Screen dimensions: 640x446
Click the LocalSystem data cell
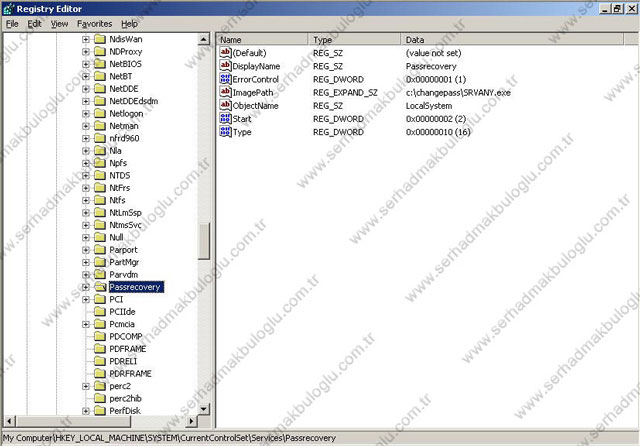tap(429, 106)
